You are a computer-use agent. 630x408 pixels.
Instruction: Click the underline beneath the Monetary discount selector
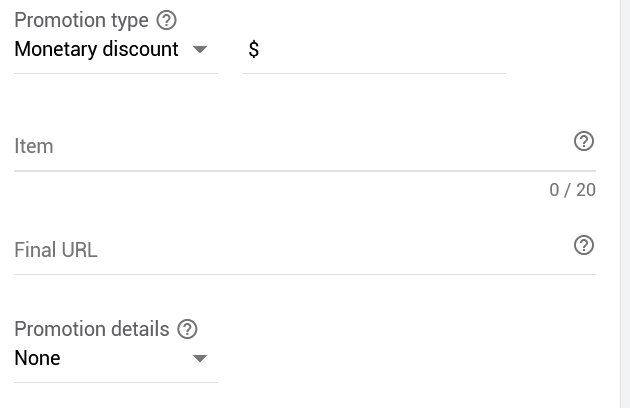pos(116,73)
